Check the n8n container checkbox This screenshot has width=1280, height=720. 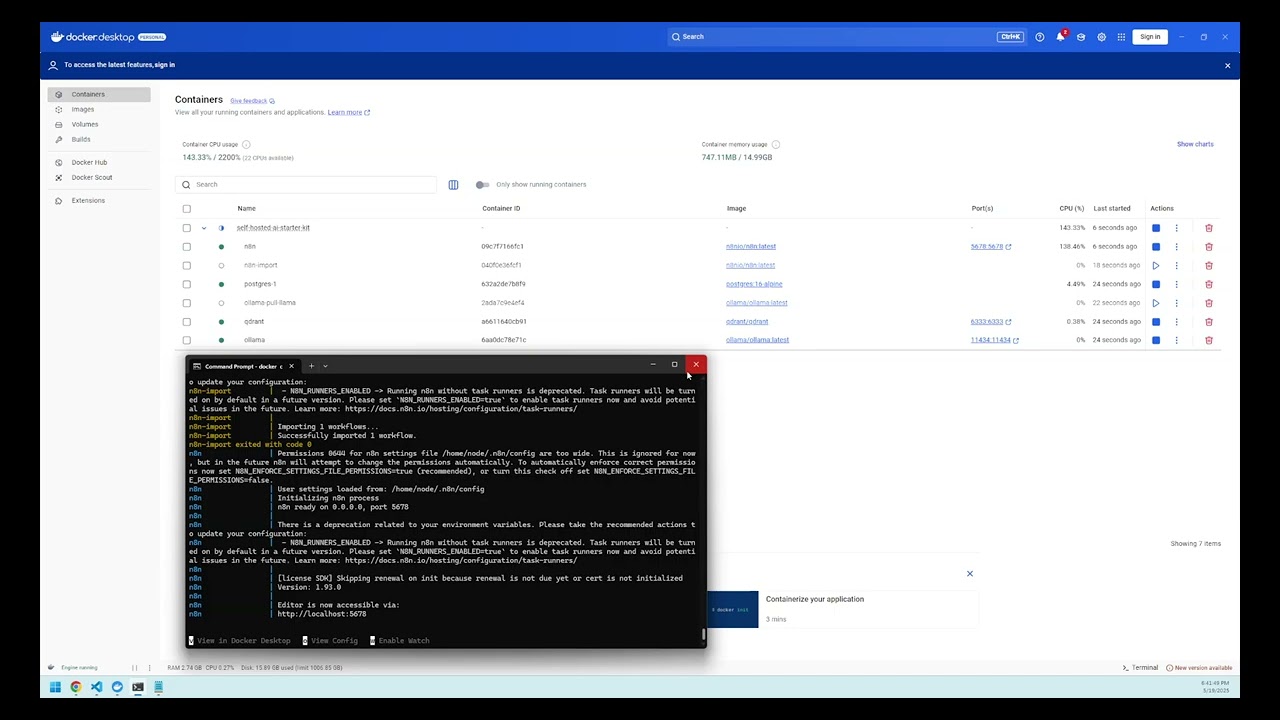[x=186, y=246]
